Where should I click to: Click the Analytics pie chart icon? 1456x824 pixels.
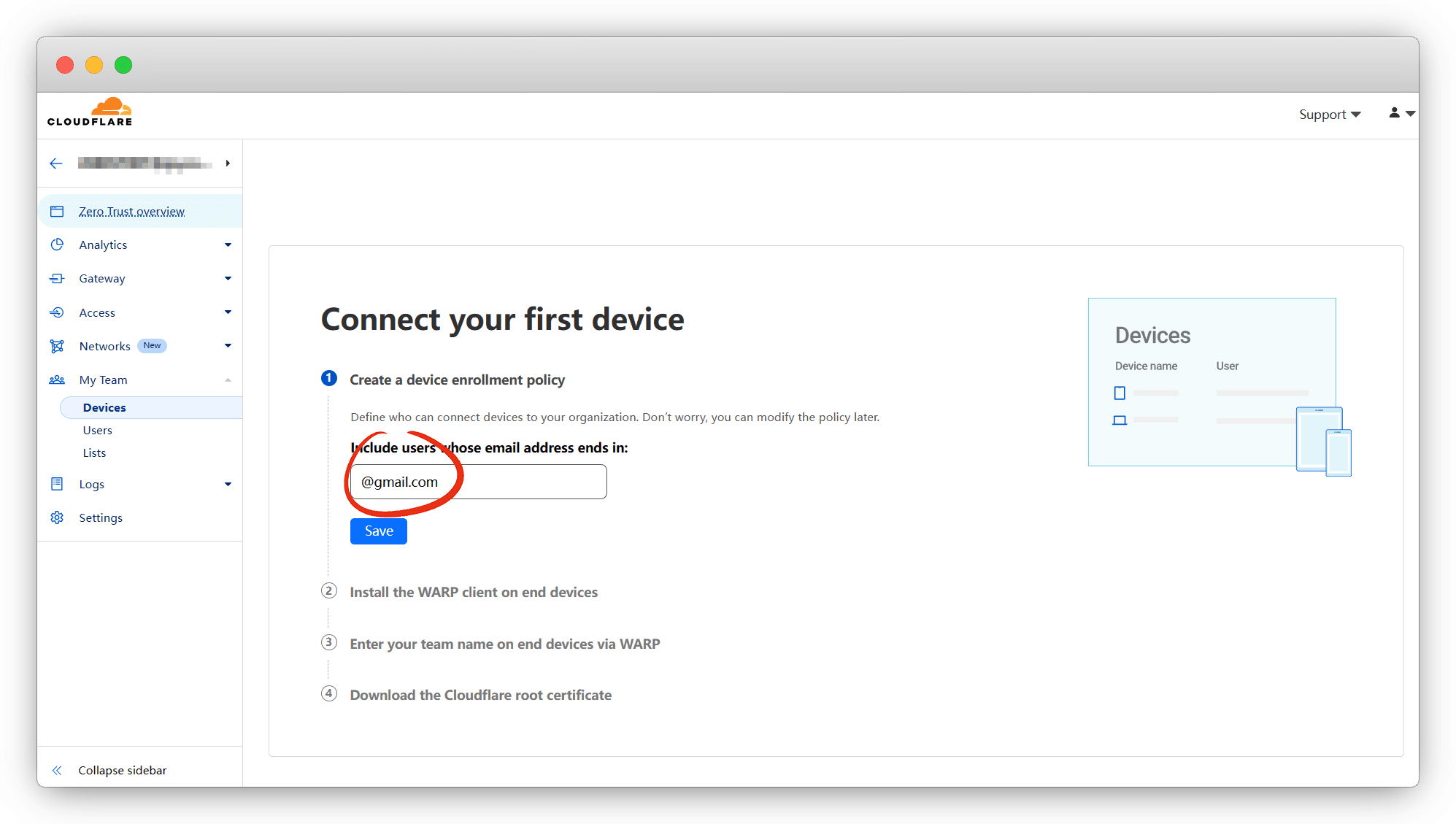coord(57,244)
